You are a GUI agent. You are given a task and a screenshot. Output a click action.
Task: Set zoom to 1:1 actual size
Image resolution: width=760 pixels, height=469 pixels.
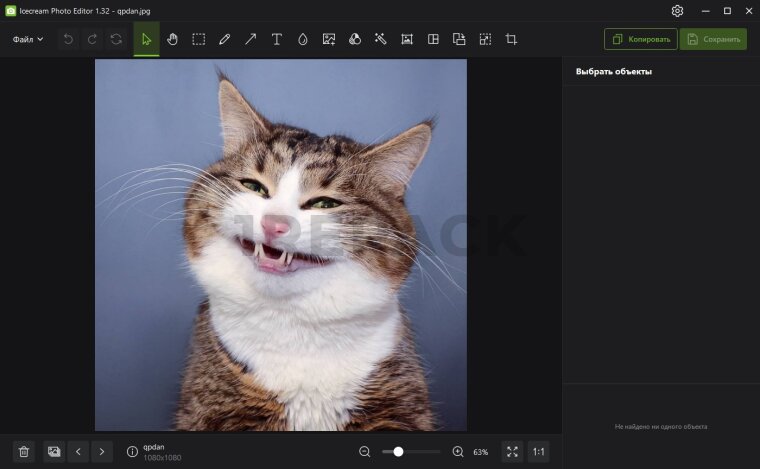538,452
